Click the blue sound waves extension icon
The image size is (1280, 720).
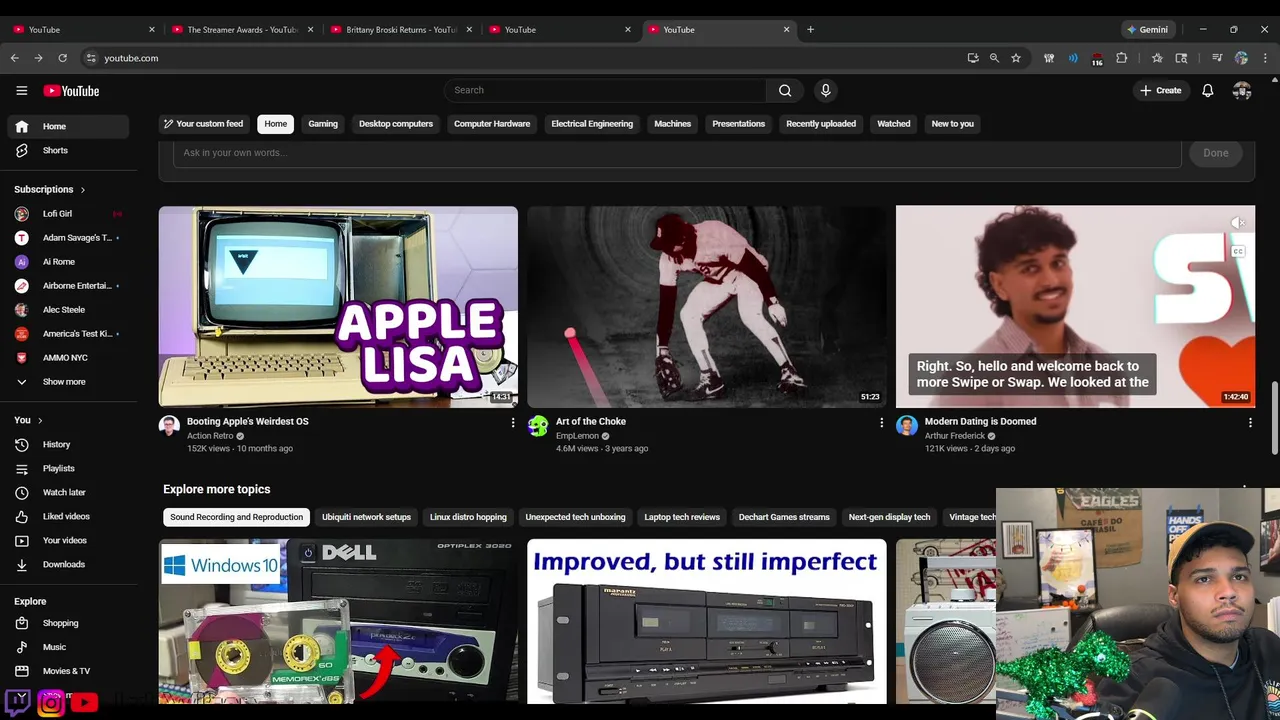(x=1073, y=58)
